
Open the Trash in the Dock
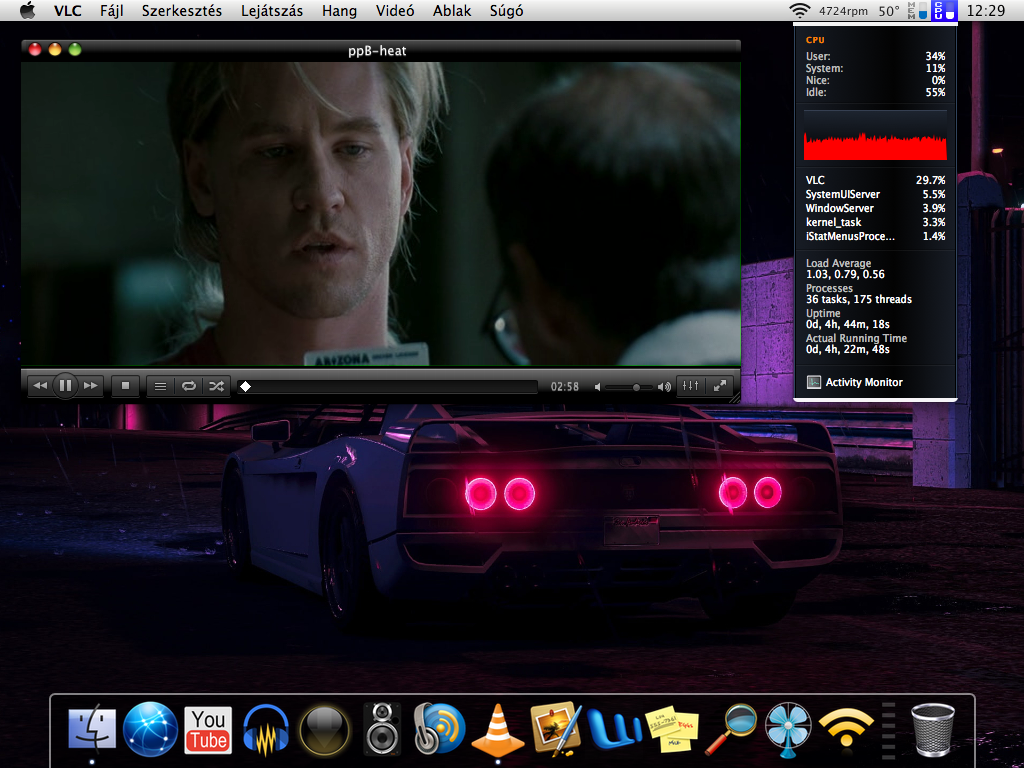coord(933,729)
